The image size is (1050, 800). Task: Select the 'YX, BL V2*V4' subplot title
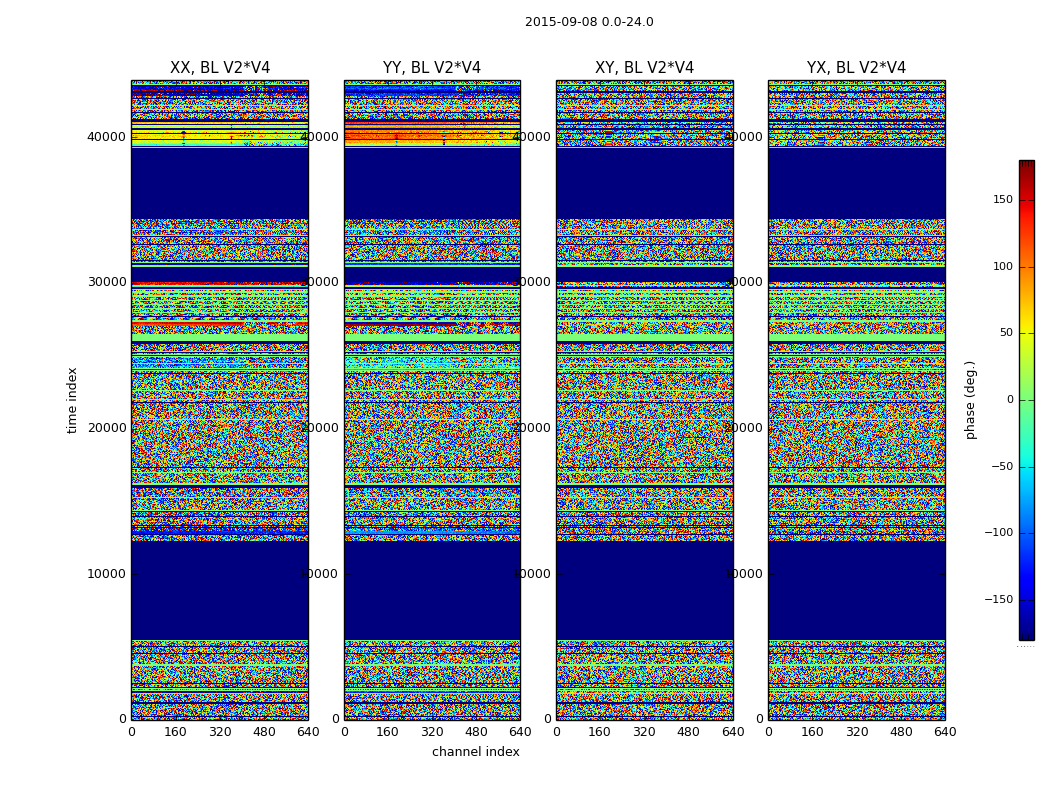coord(856,68)
